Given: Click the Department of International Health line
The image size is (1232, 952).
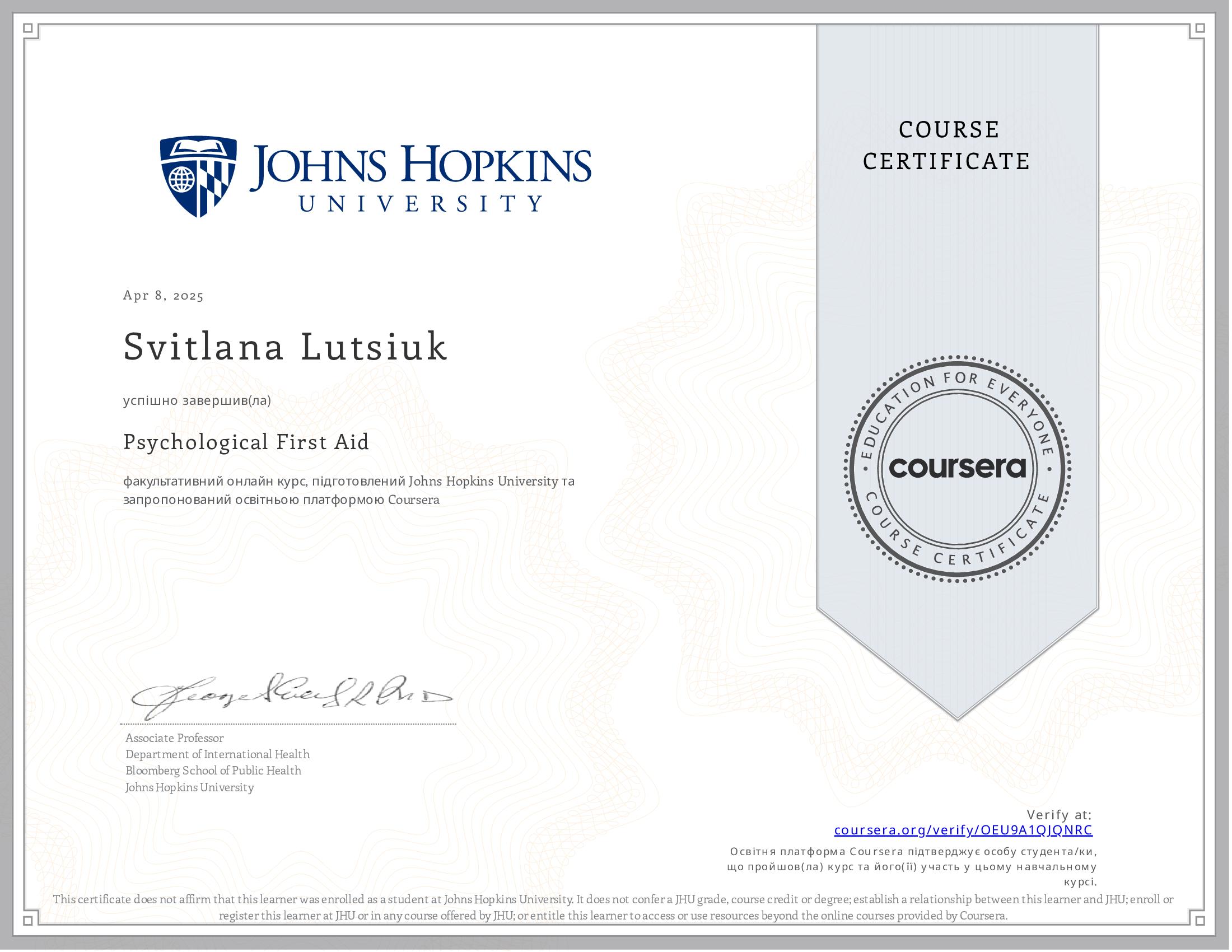Looking at the screenshot, I should [217, 754].
